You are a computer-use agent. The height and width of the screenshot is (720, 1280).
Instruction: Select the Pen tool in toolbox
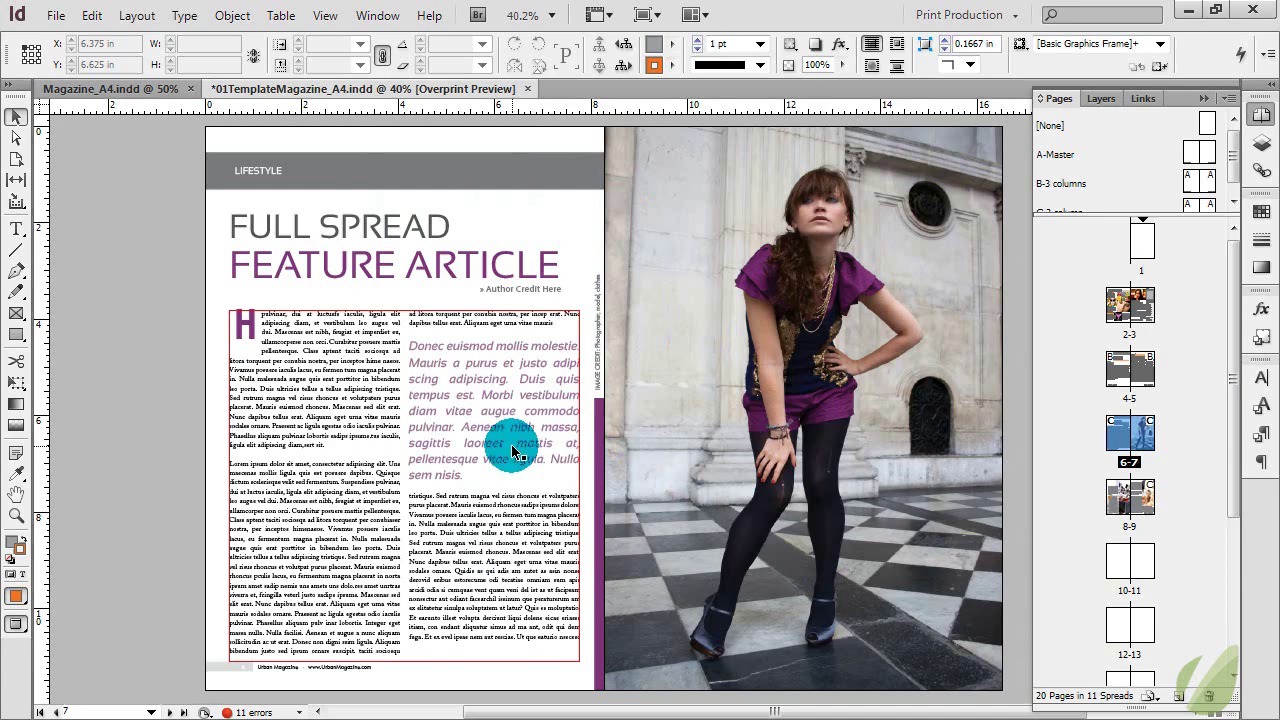point(16,271)
